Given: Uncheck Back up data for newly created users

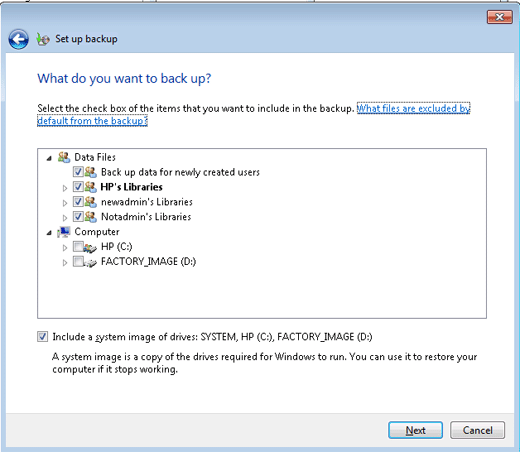Looking at the screenshot, I should 78,172.
